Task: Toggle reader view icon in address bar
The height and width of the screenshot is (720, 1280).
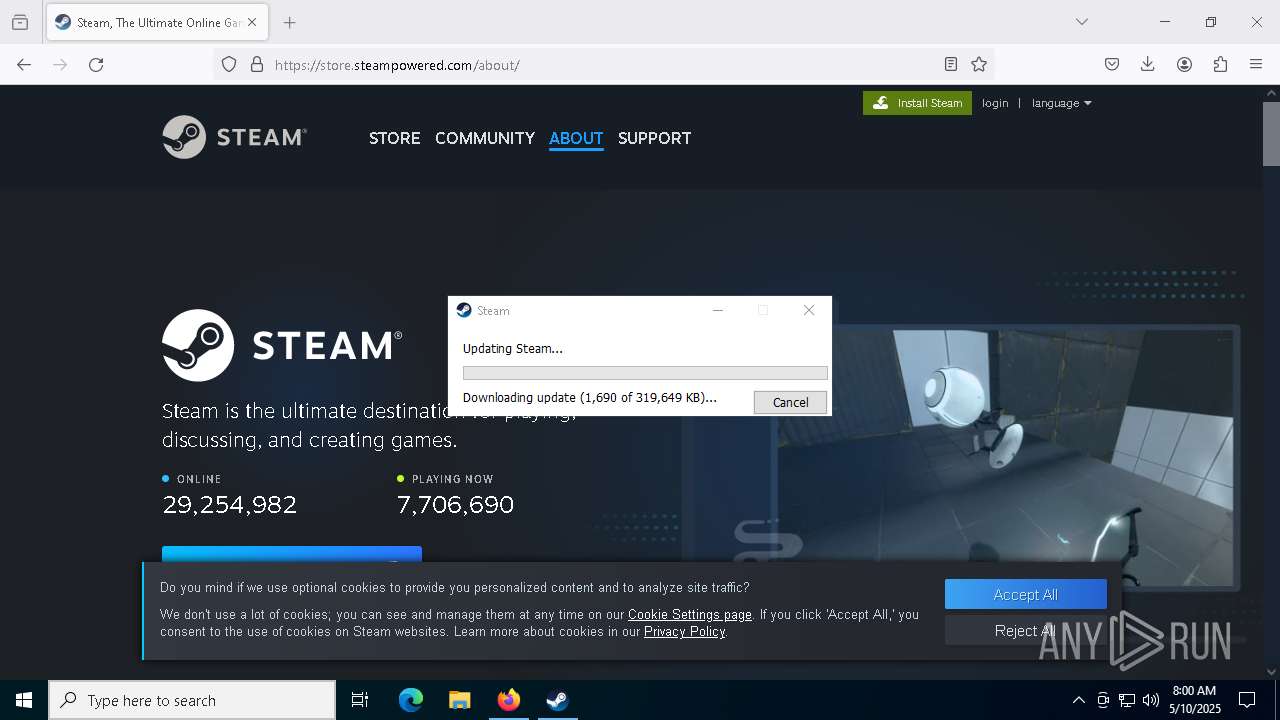Action: point(951,64)
